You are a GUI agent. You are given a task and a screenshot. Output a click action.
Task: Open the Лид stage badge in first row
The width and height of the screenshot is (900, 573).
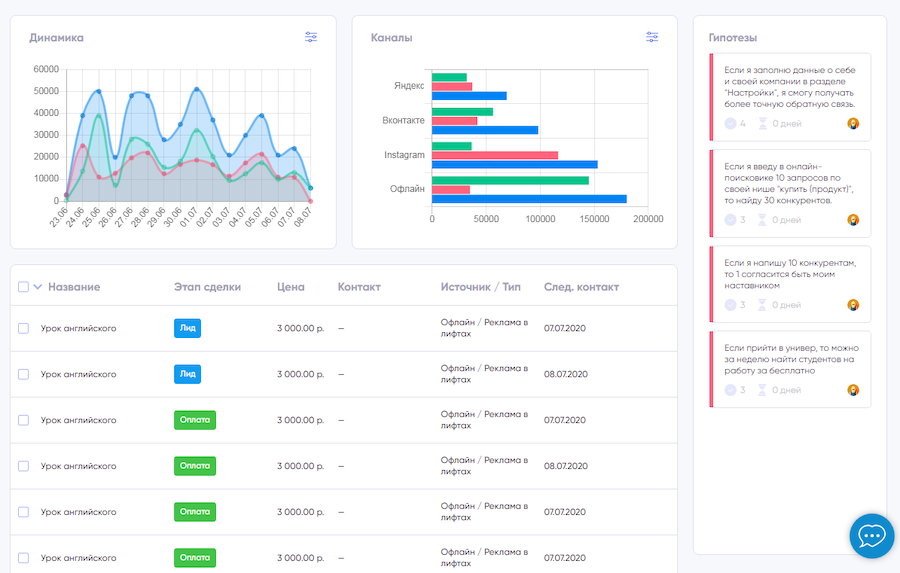point(187,328)
